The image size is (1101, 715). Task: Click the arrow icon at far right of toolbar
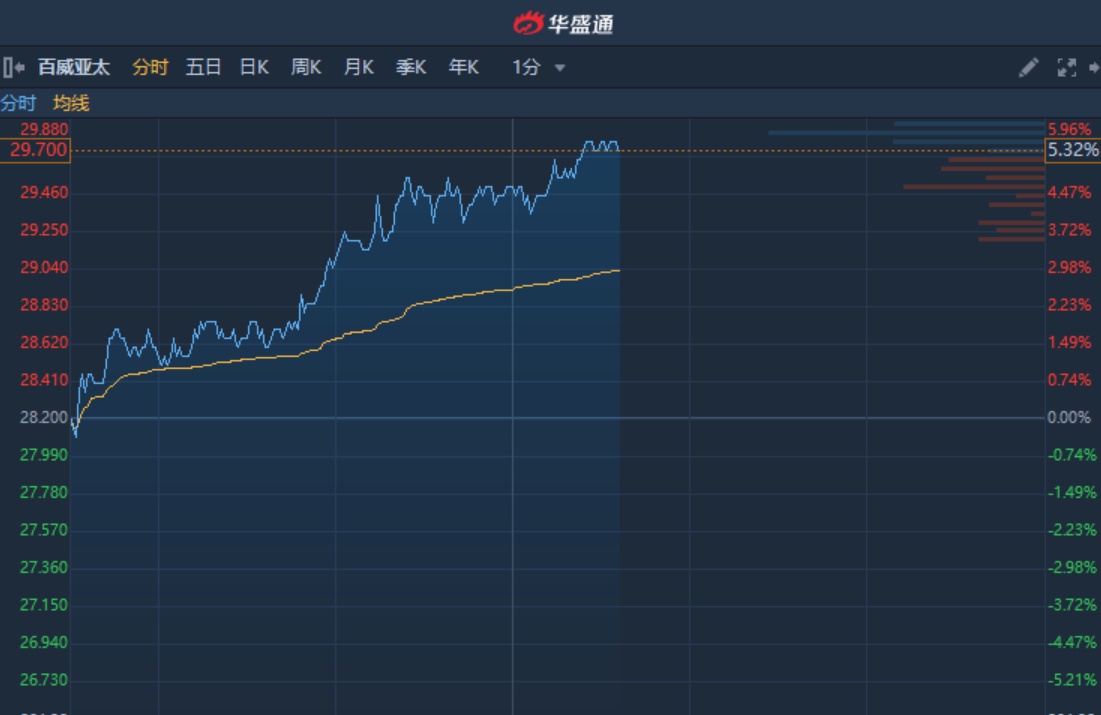click(1095, 68)
